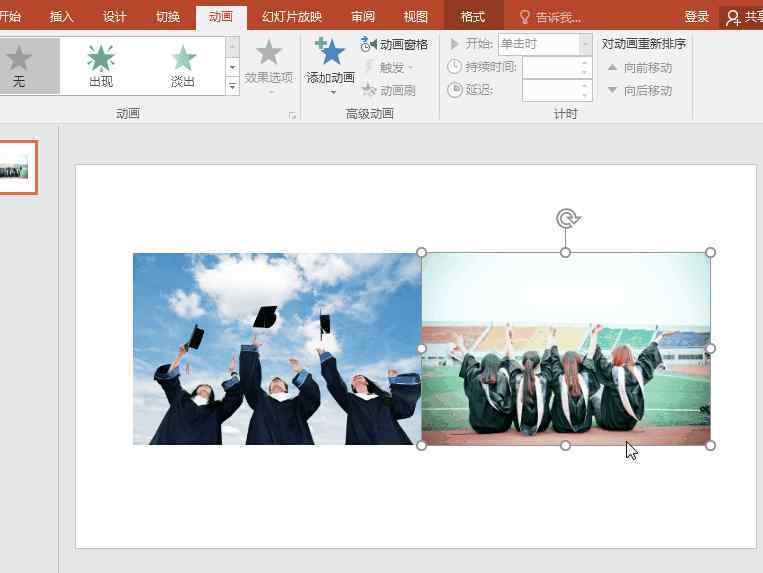Click 向后移动 move later
The width and height of the screenshot is (763, 573).
pyautogui.click(x=640, y=90)
